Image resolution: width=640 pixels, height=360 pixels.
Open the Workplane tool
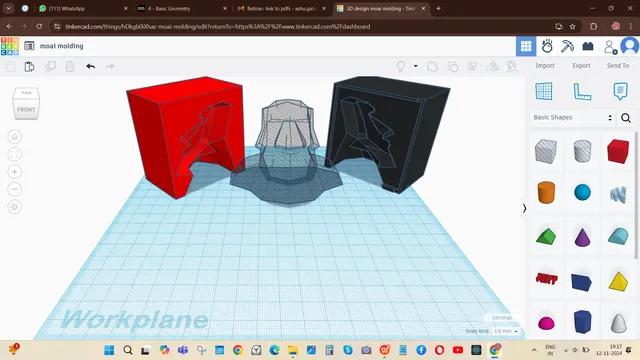[544, 91]
